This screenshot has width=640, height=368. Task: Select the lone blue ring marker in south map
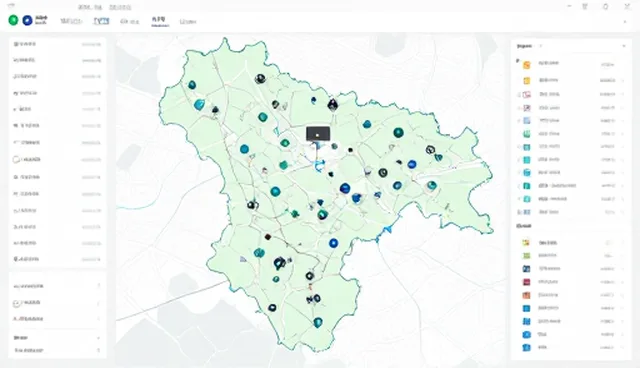(333, 243)
